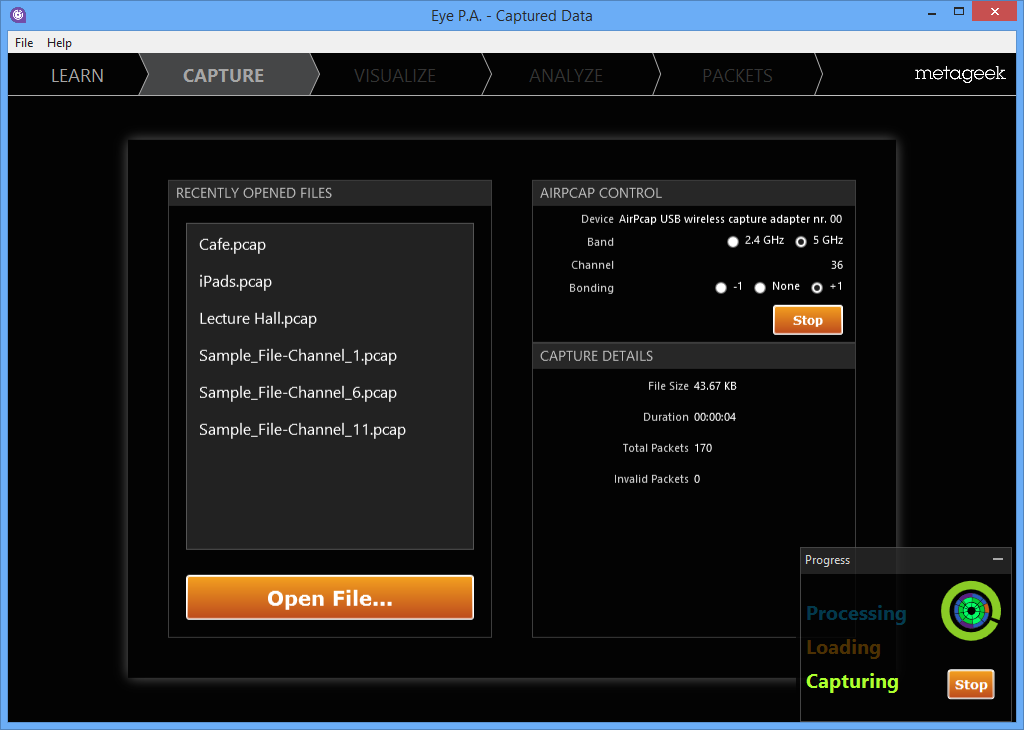Switch to the LEARN tab
Image resolution: width=1024 pixels, height=730 pixels.
(x=77, y=75)
